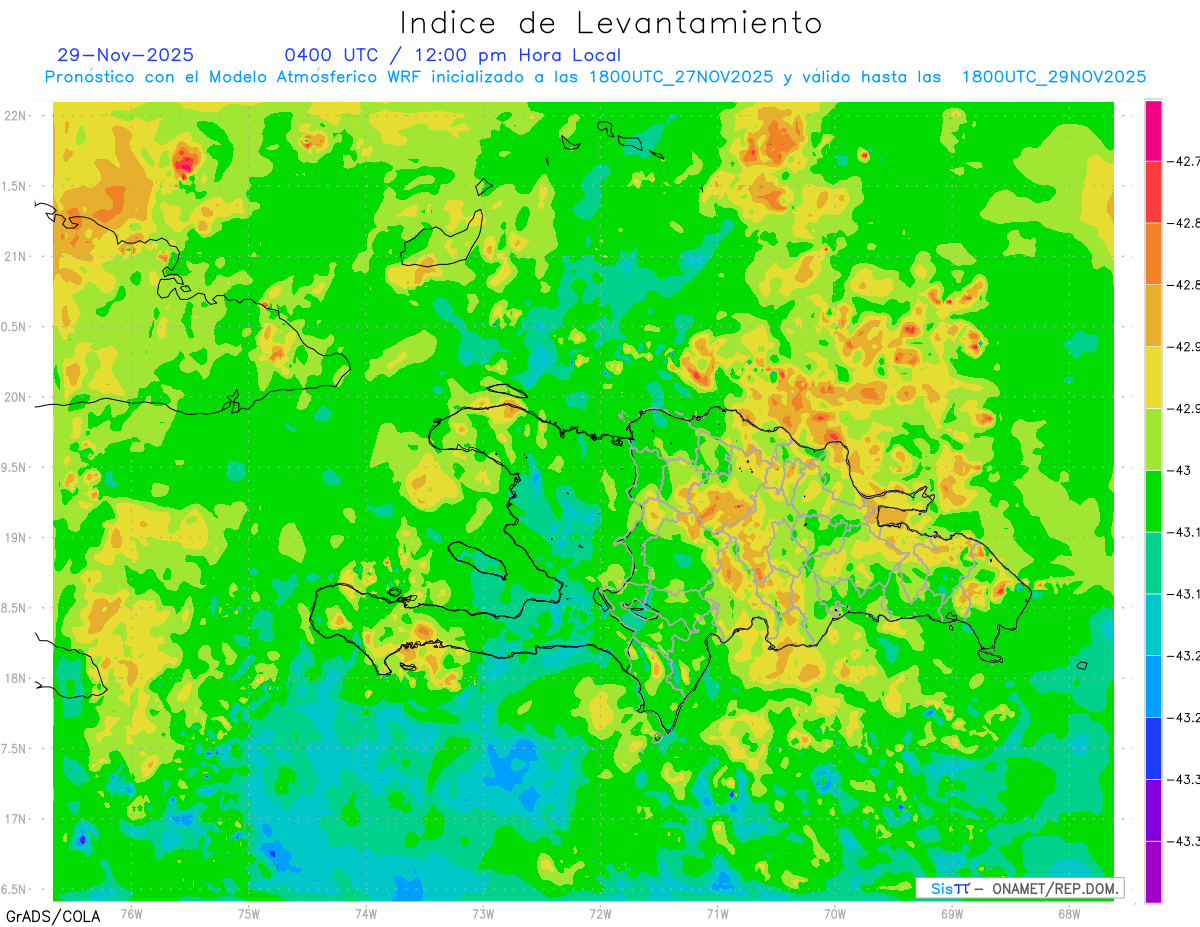Click the '76W' longitude label
The height and width of the screenshot is (927, 1200).
click(x=131, y=913)
